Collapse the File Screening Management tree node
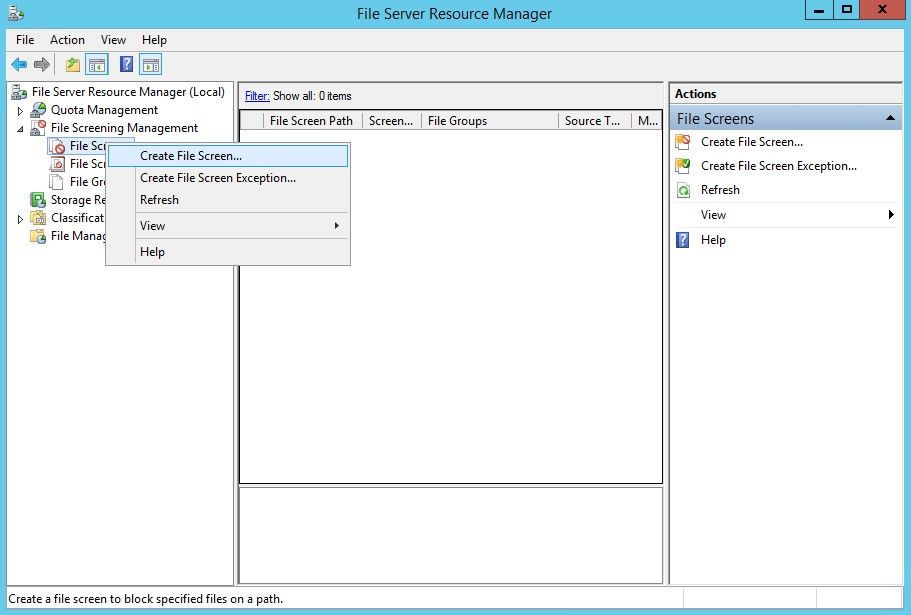The image size is (911, 615). pos(20,128)
